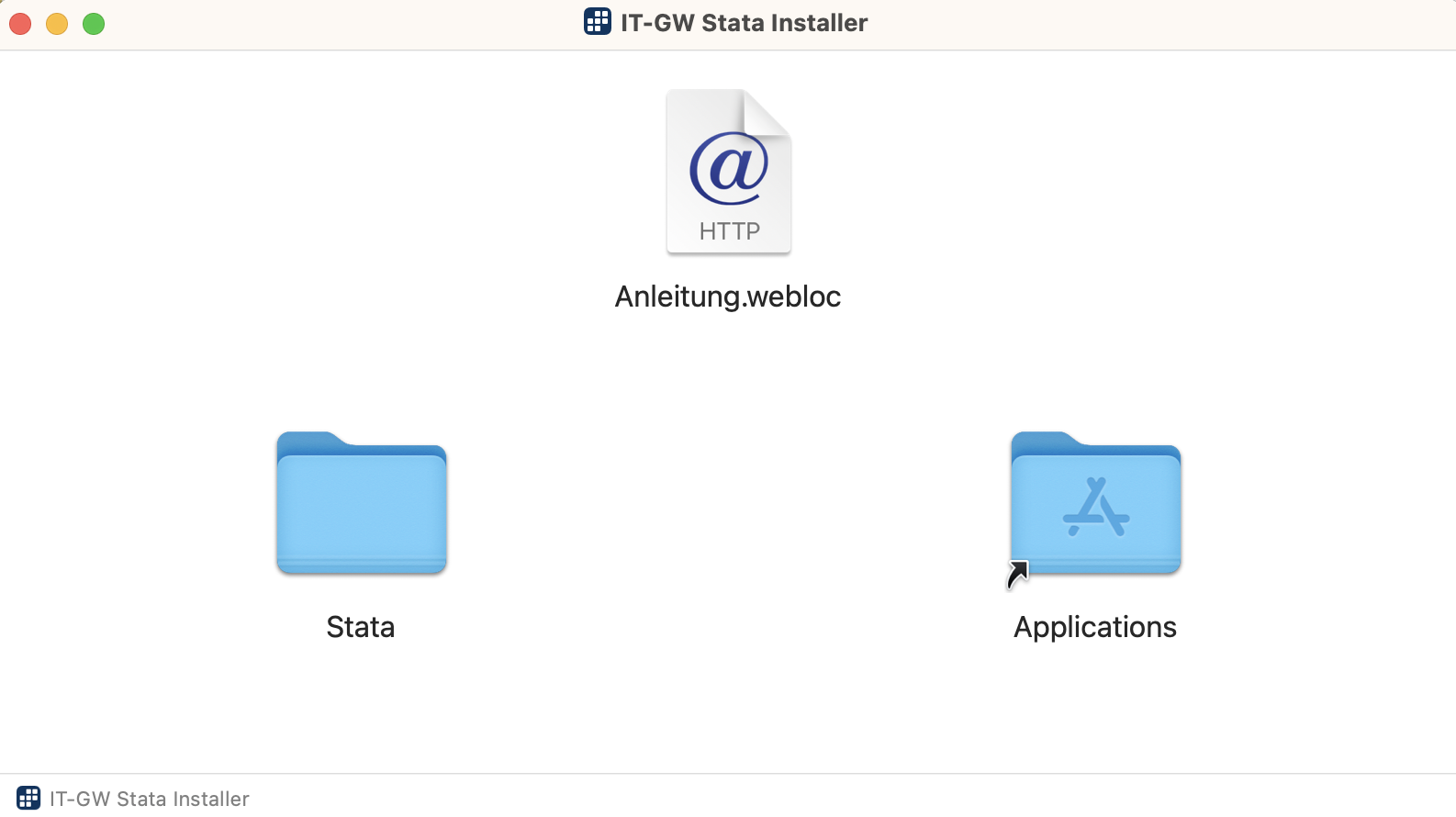The width and height of the screenshot is (1456, 817).
Task: Click the Stata folder name label
Action: [361, 627]
